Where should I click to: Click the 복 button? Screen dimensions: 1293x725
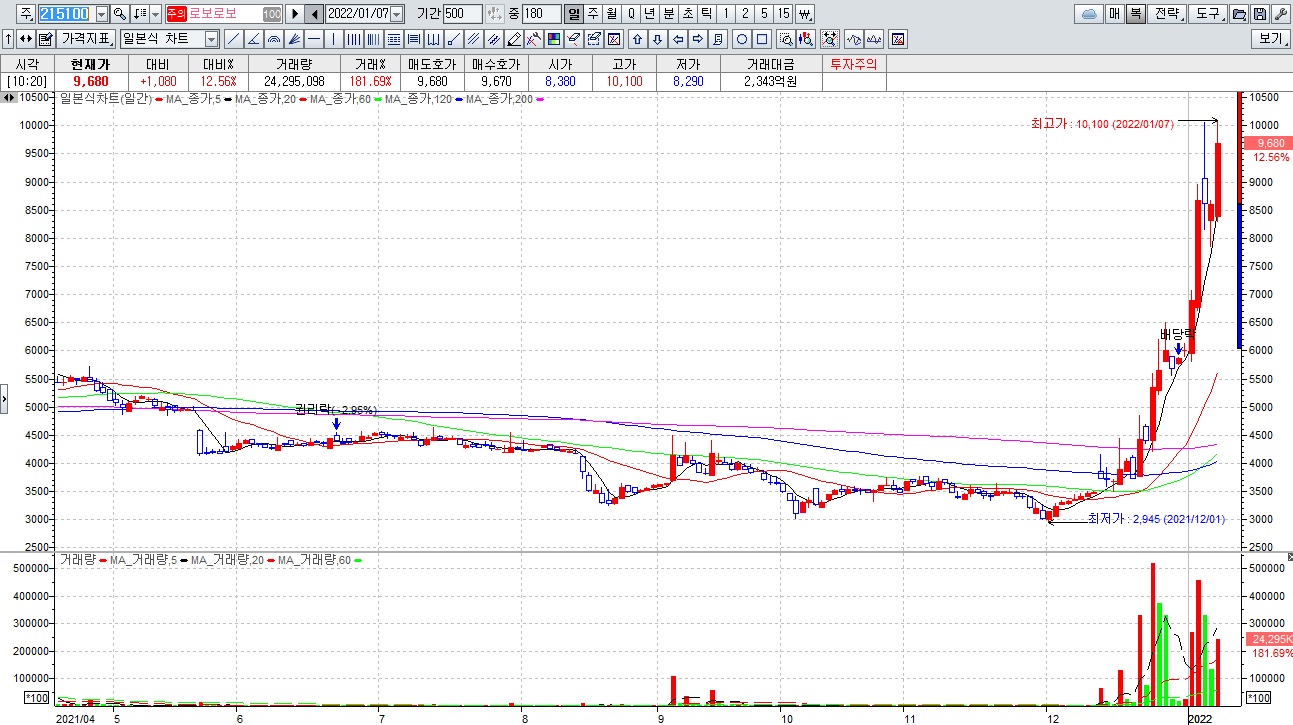pos(1135,14)
